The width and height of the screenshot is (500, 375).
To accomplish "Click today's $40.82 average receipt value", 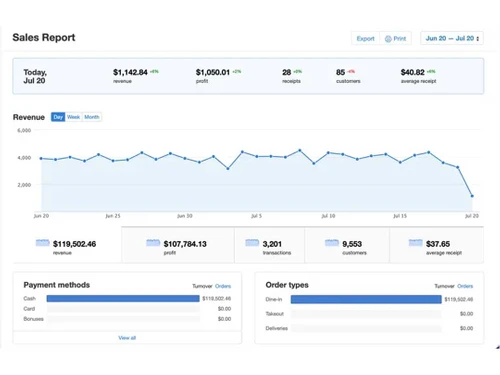I will click(x=413, y=72).
